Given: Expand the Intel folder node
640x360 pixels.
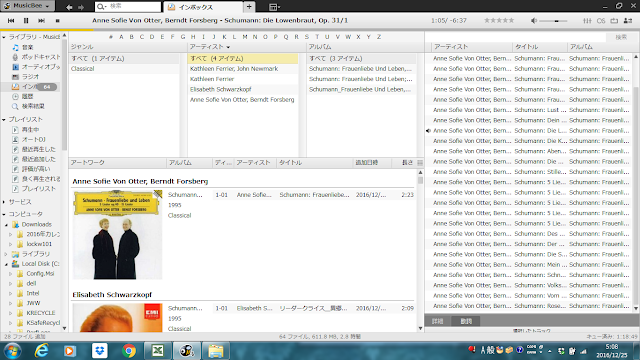Looking at the screenshot, I should click(x=11, y=293).
